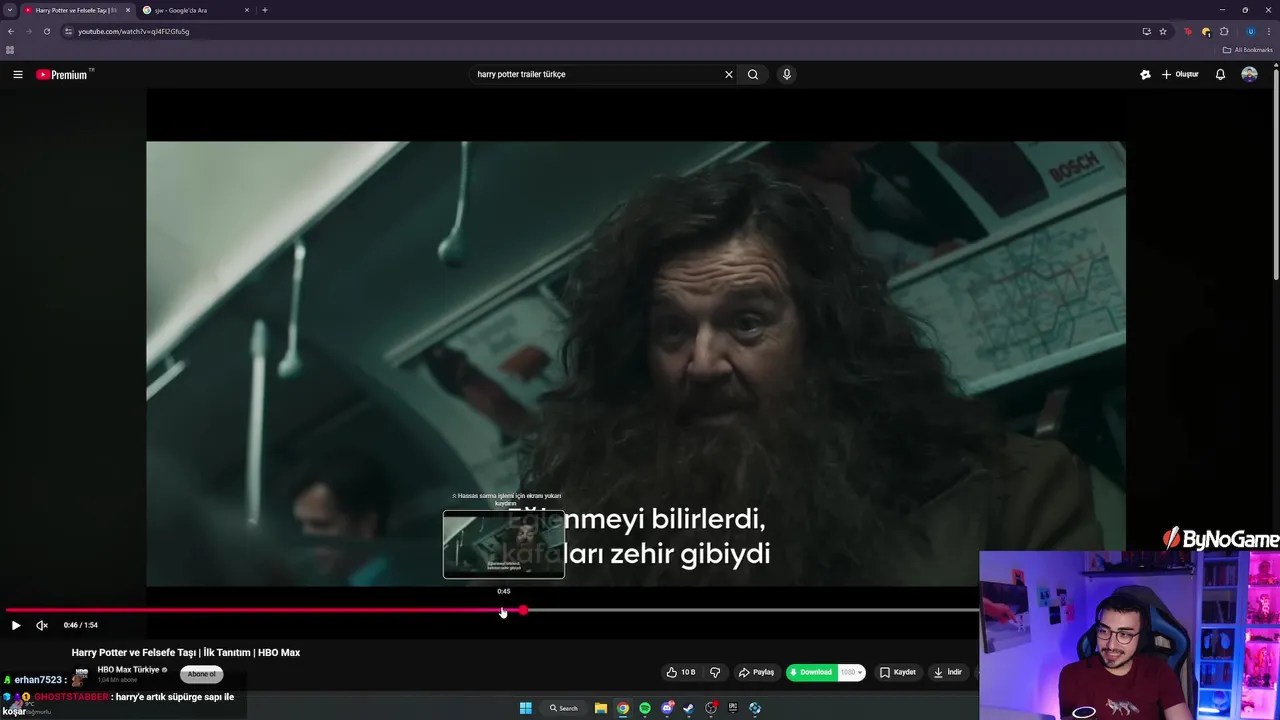Open YouTube notifications bell
The width and height of the screenshot is (1280, 720).
[x=1220, y=74]
